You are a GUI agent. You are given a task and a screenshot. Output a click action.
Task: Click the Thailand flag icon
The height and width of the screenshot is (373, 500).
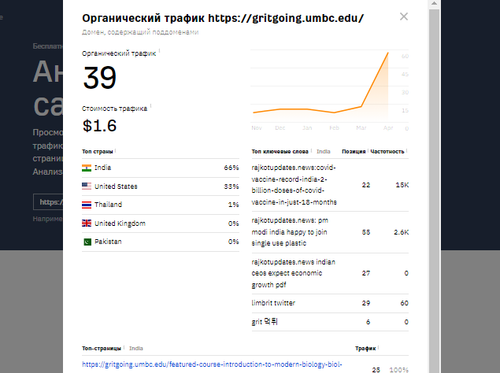point(86,205)
